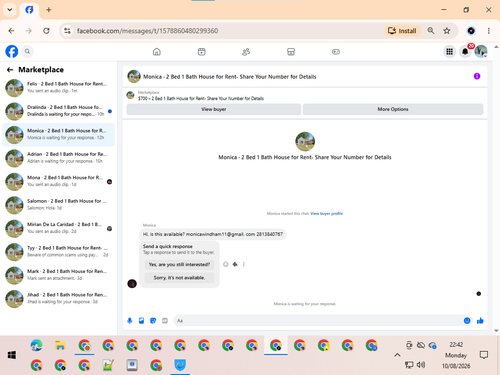Image resolution: width=500 pixels, height=375 pixels.
Task: Open the Windows notification center icon
Action: [484, 355]
